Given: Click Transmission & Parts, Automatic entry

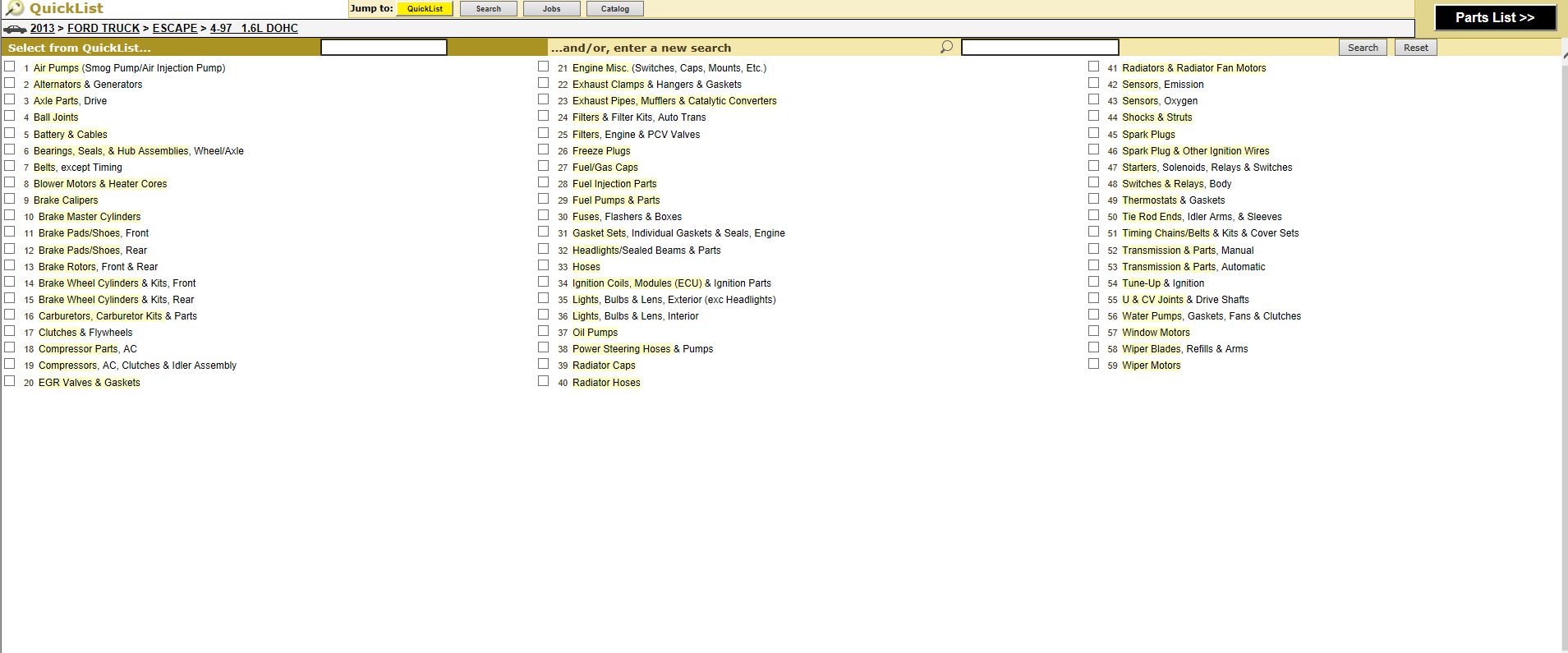Looking at the screenshot, I should pos(1193,267).
